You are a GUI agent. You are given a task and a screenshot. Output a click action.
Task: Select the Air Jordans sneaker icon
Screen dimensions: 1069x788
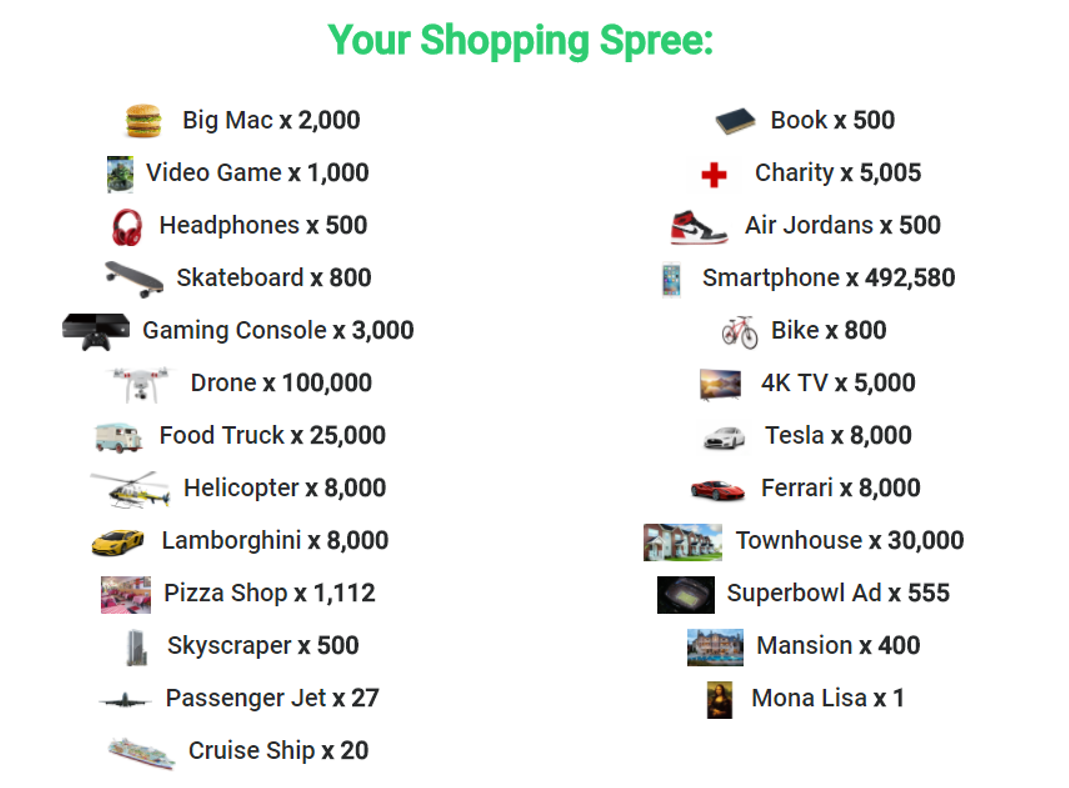tap(699, 227)
